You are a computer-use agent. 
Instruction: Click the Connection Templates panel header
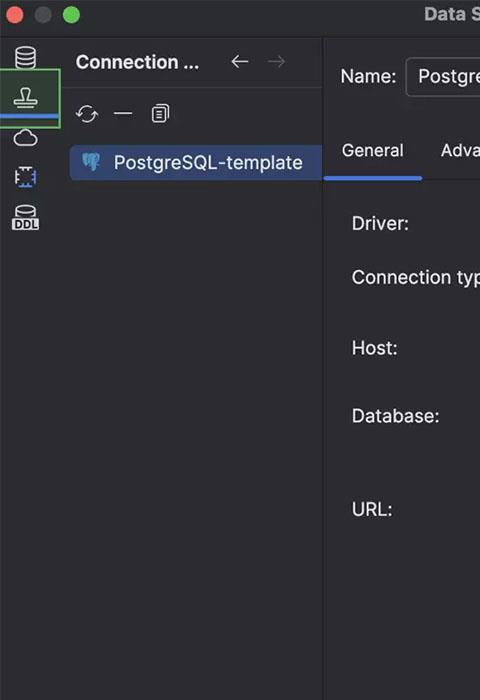click(x=137, y=62)
